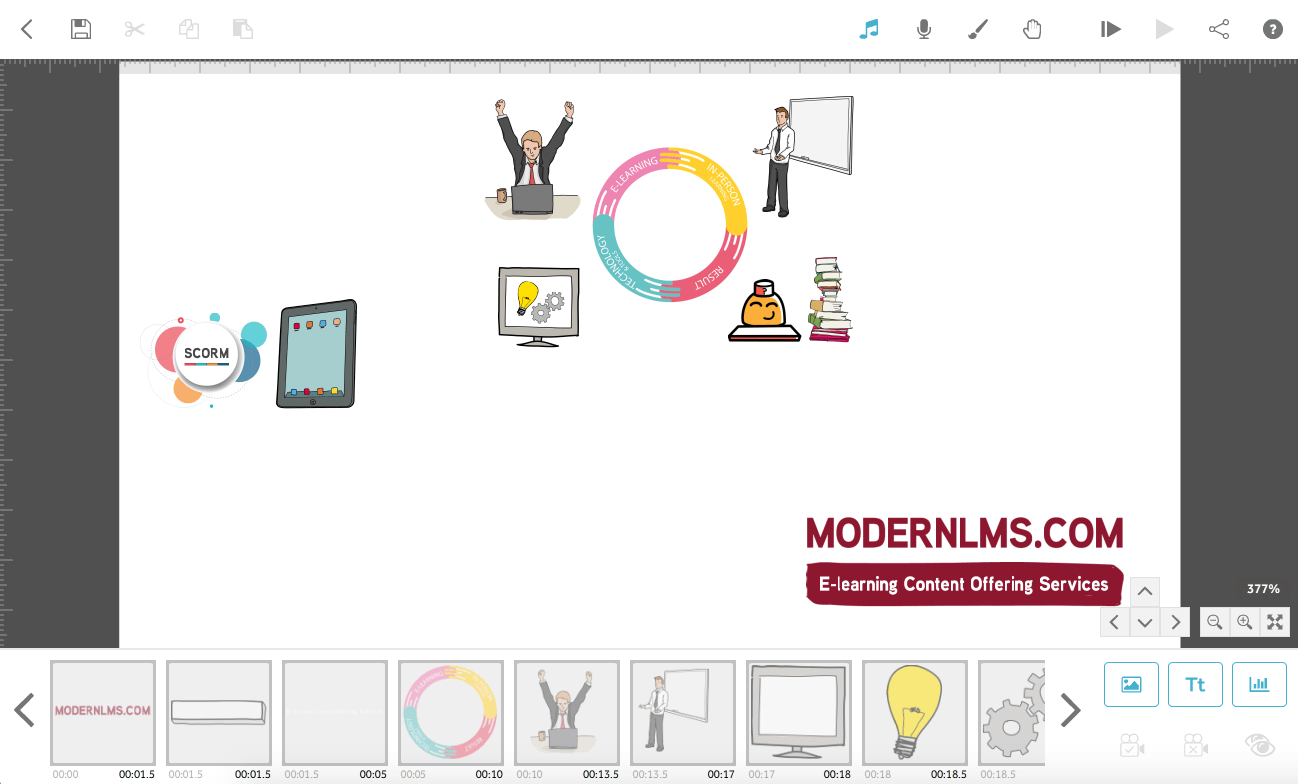Pan the canvas right with the arrow

click(1175, 622)
